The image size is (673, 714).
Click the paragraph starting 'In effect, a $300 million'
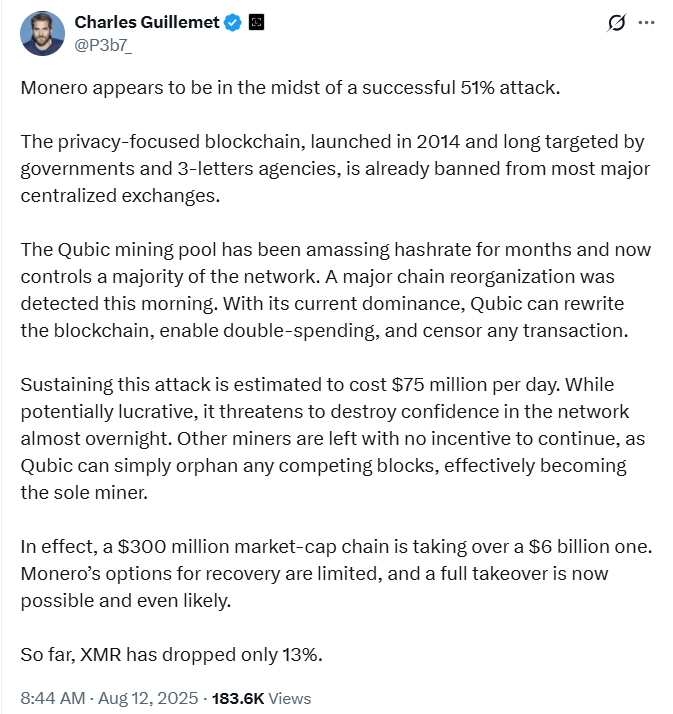(336, 573)
